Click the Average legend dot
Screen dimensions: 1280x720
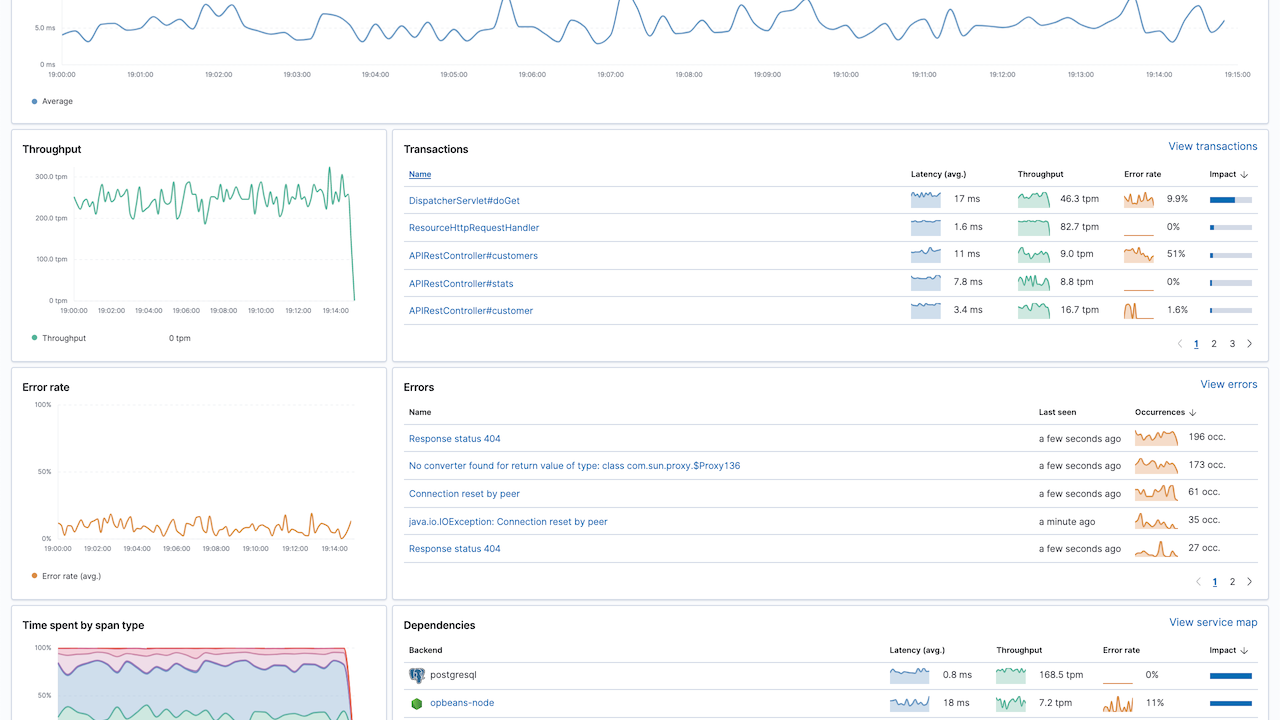[x=35, y=101]
